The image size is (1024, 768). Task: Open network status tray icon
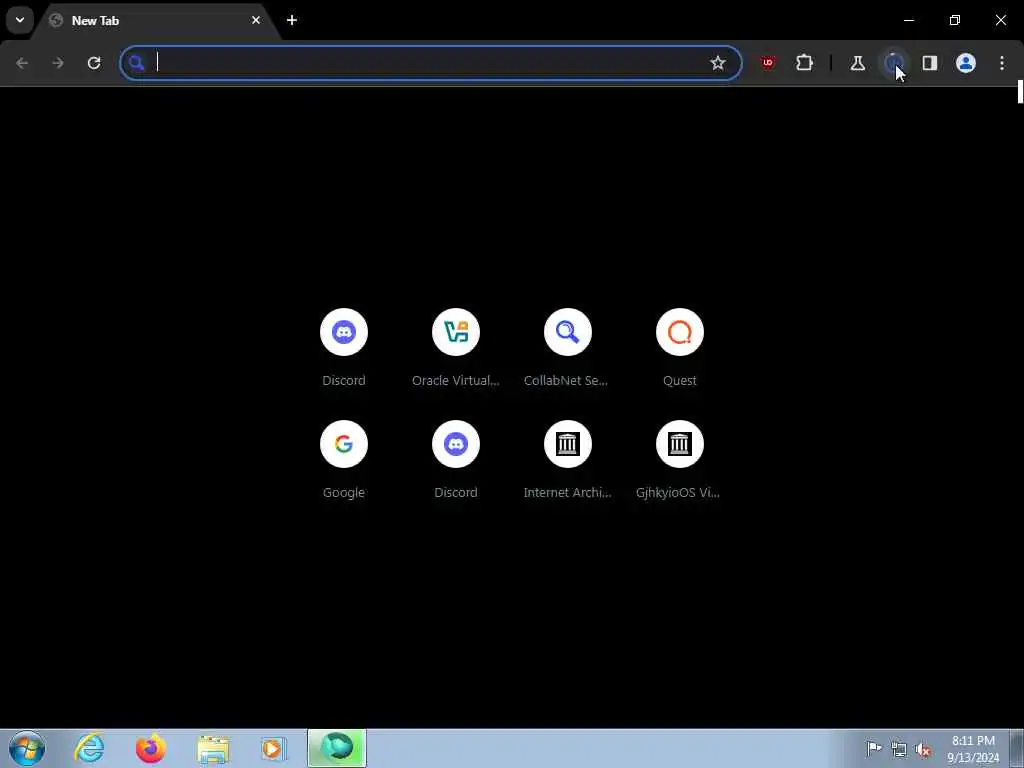[899, 749]
